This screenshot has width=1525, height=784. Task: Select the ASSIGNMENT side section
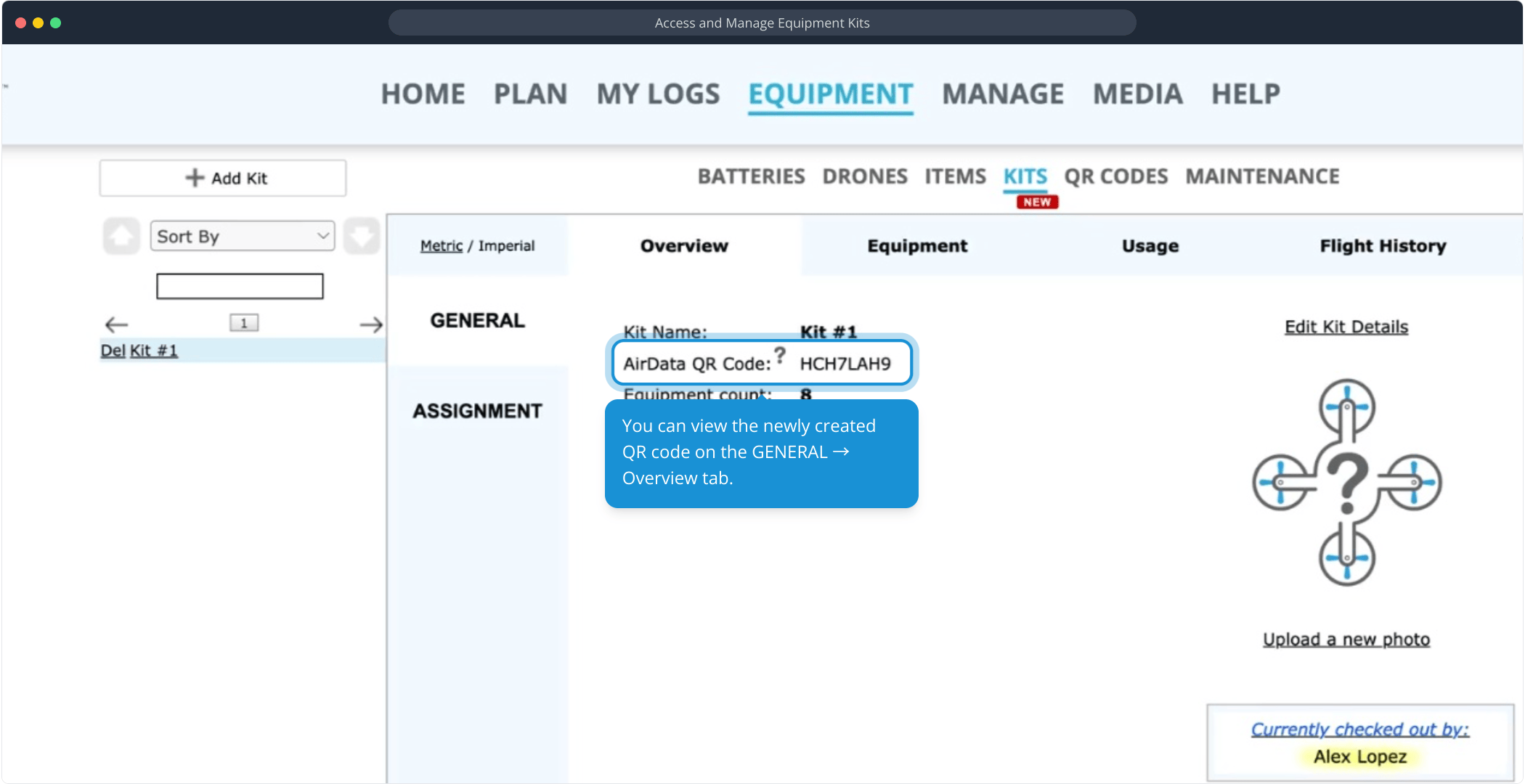click(477, 411)
